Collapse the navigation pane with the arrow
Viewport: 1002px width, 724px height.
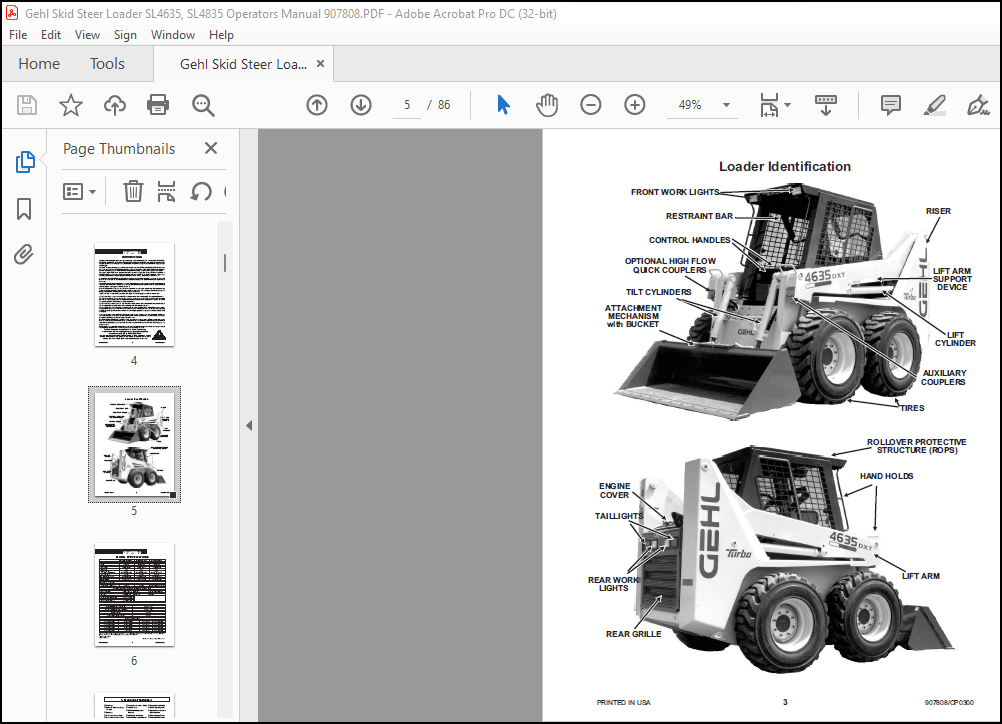tap(249, 426)
